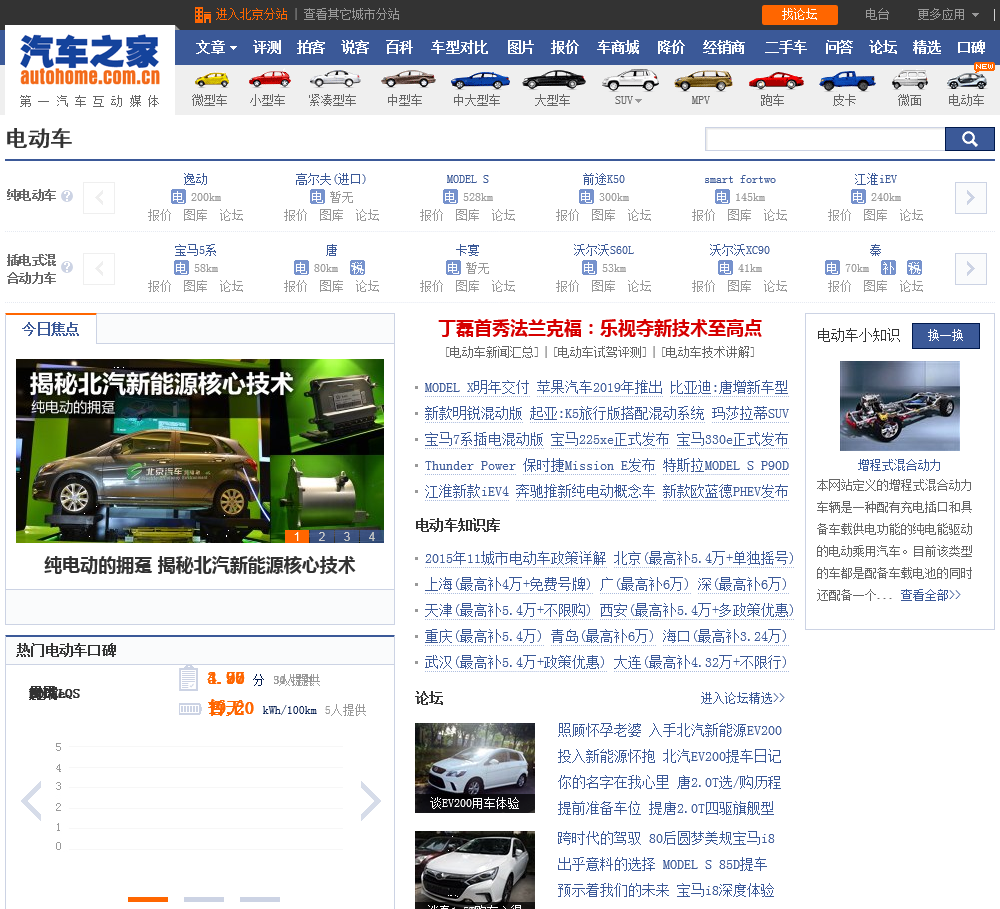Go to previous car in 热门电动车口碑 chart
Image resolution: width=1000 pixels, height=909 pixels.
(31, 801)
